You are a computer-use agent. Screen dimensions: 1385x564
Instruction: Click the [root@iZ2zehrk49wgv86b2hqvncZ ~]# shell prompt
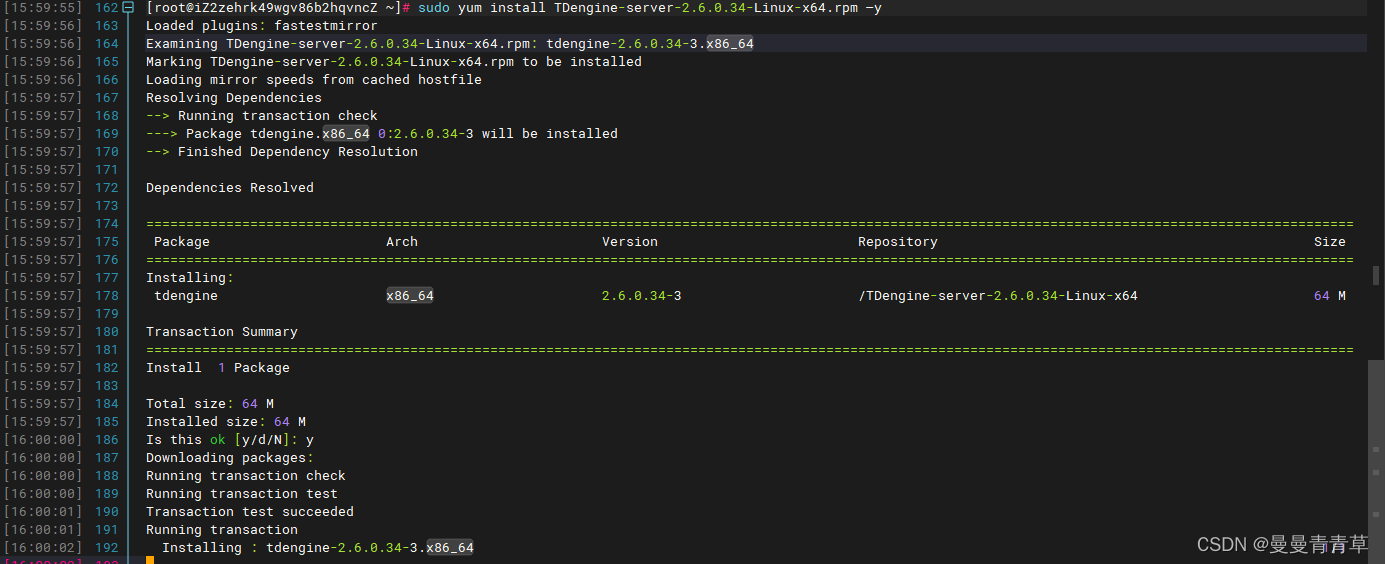278,8
